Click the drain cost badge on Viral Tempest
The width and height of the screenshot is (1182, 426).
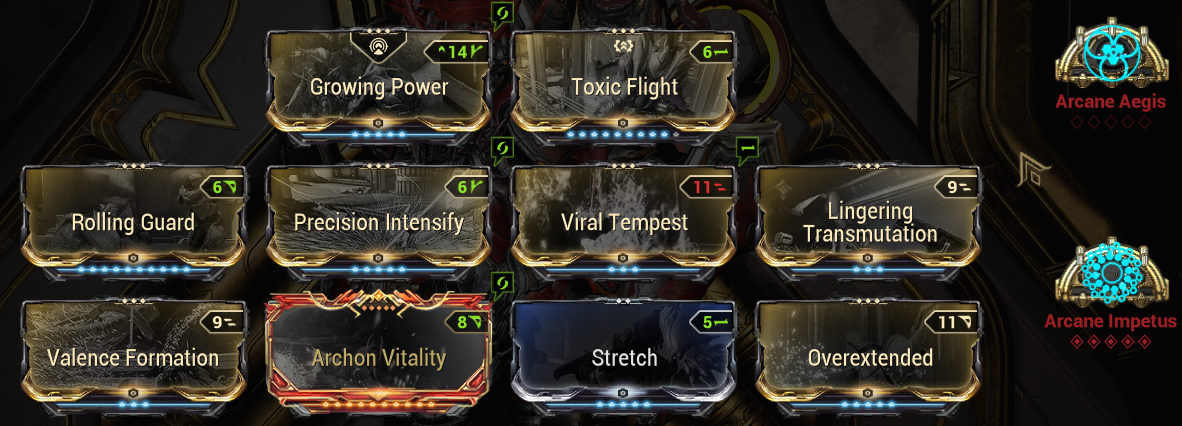click(706, 187)
